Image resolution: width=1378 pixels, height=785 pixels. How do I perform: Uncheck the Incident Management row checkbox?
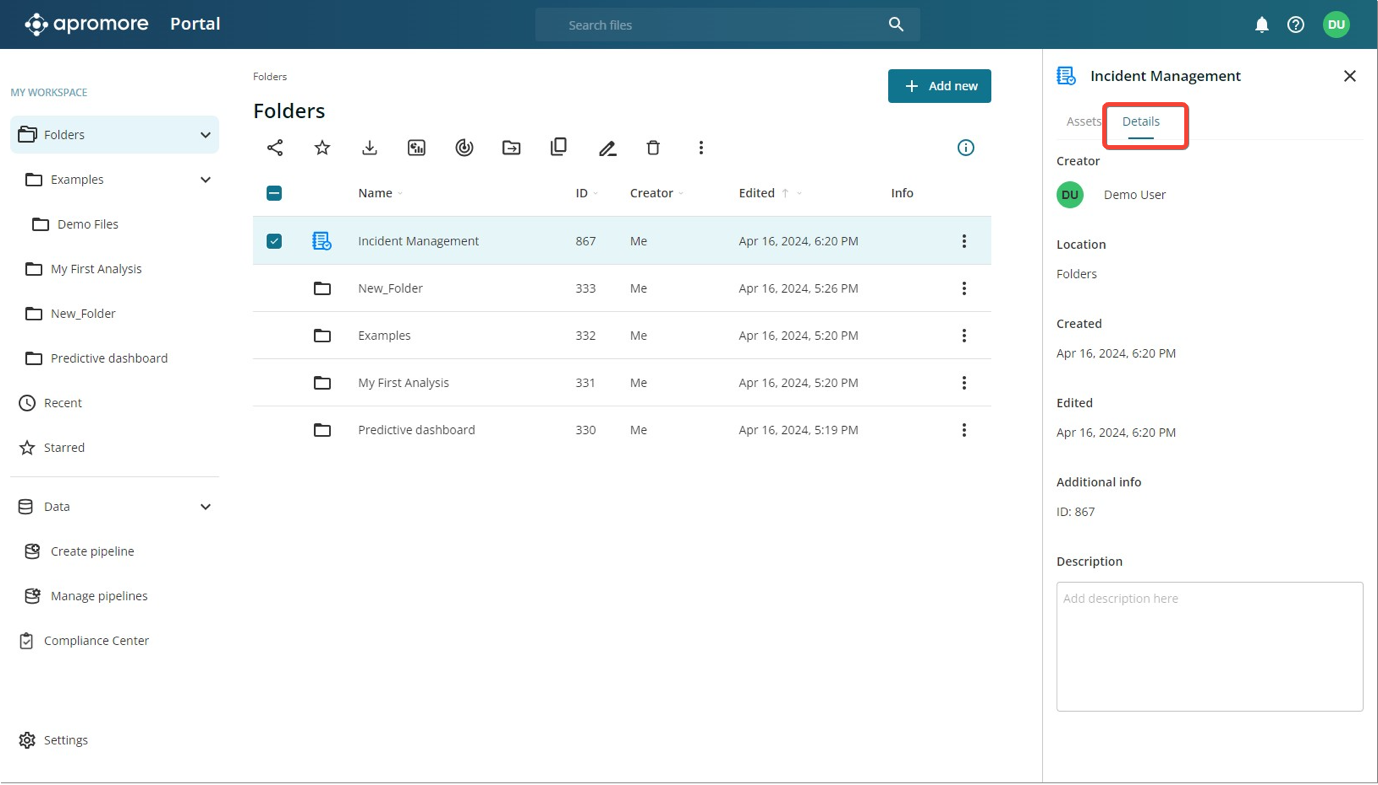click(x=274, y=241)
